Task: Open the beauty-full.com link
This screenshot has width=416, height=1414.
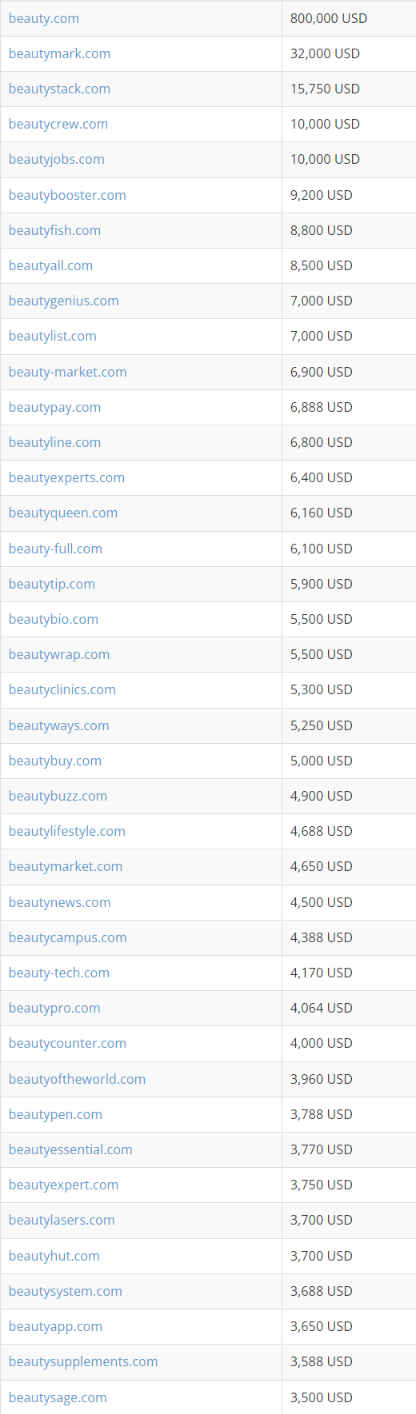Action: pyautogui.click(x=55, y=549)
